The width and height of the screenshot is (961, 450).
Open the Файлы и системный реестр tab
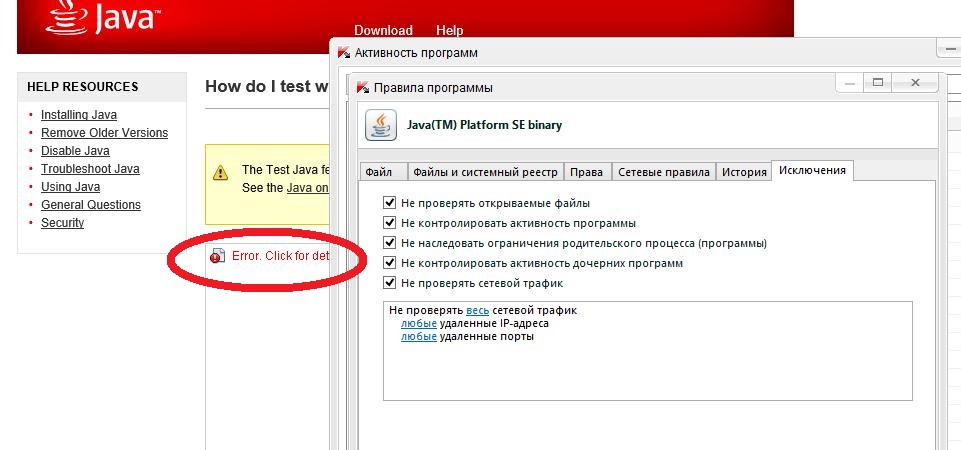pos(485,172)
